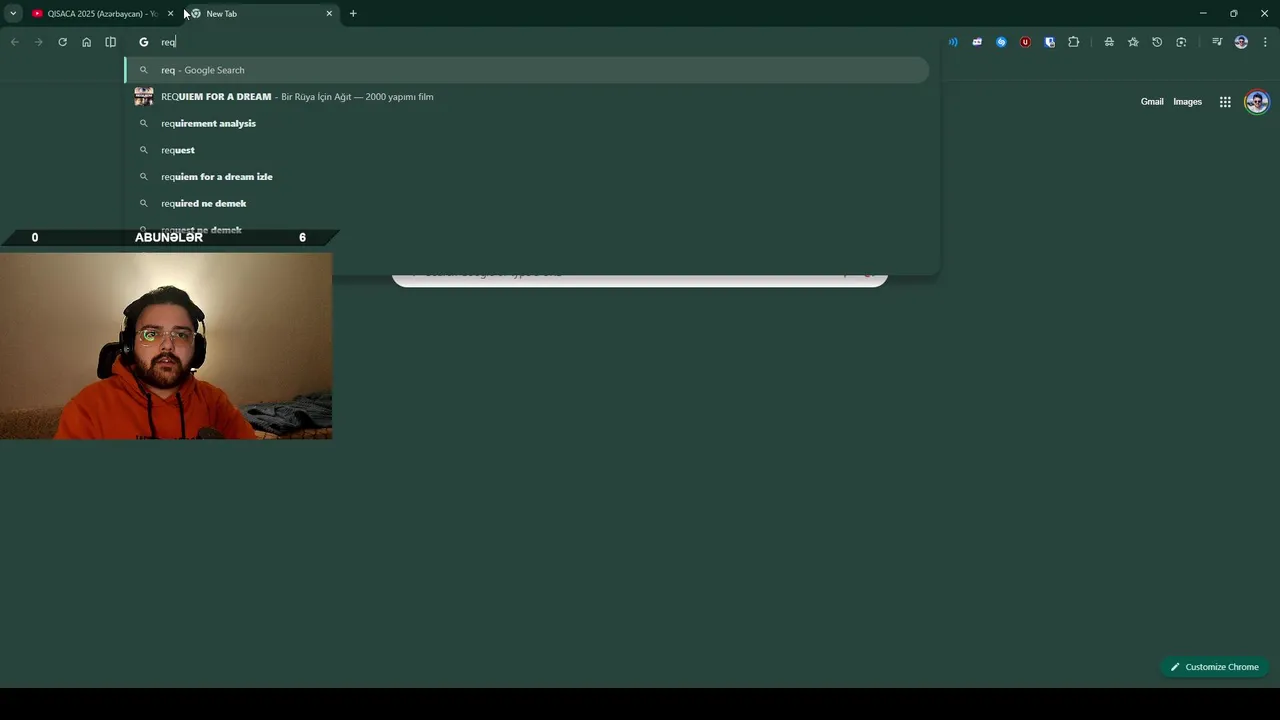The width and height of the screenshot is (1280, 720).
Task: Open browsing history clock icon
Action: point(1157,42)
